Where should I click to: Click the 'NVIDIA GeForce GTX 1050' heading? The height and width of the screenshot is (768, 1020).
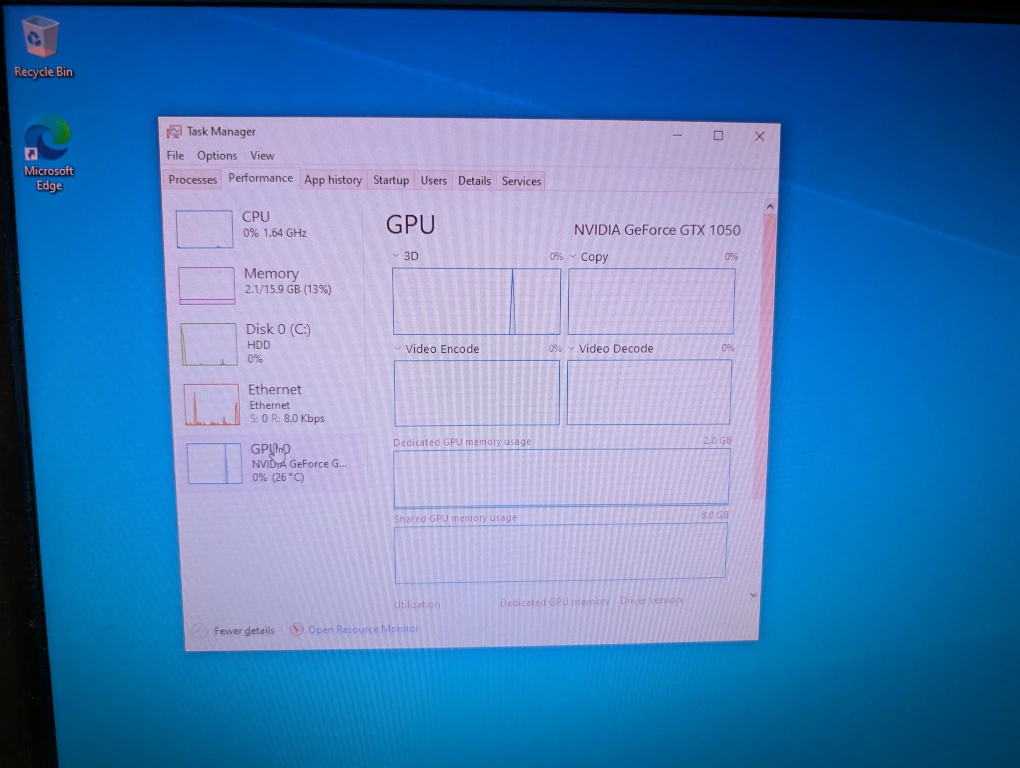(657, 230)
